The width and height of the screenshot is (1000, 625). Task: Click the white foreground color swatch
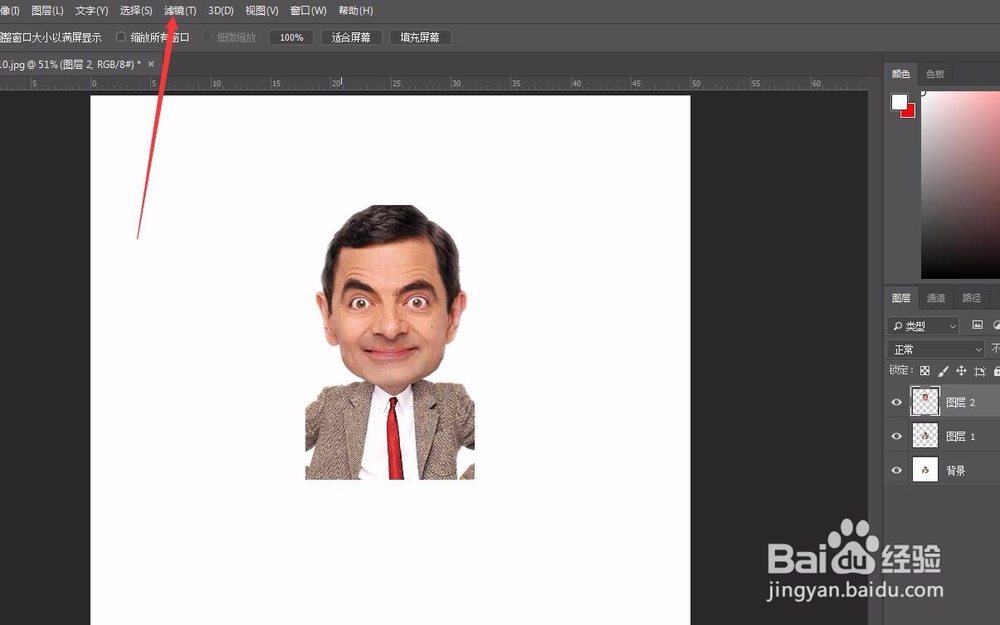coord(899,101)
